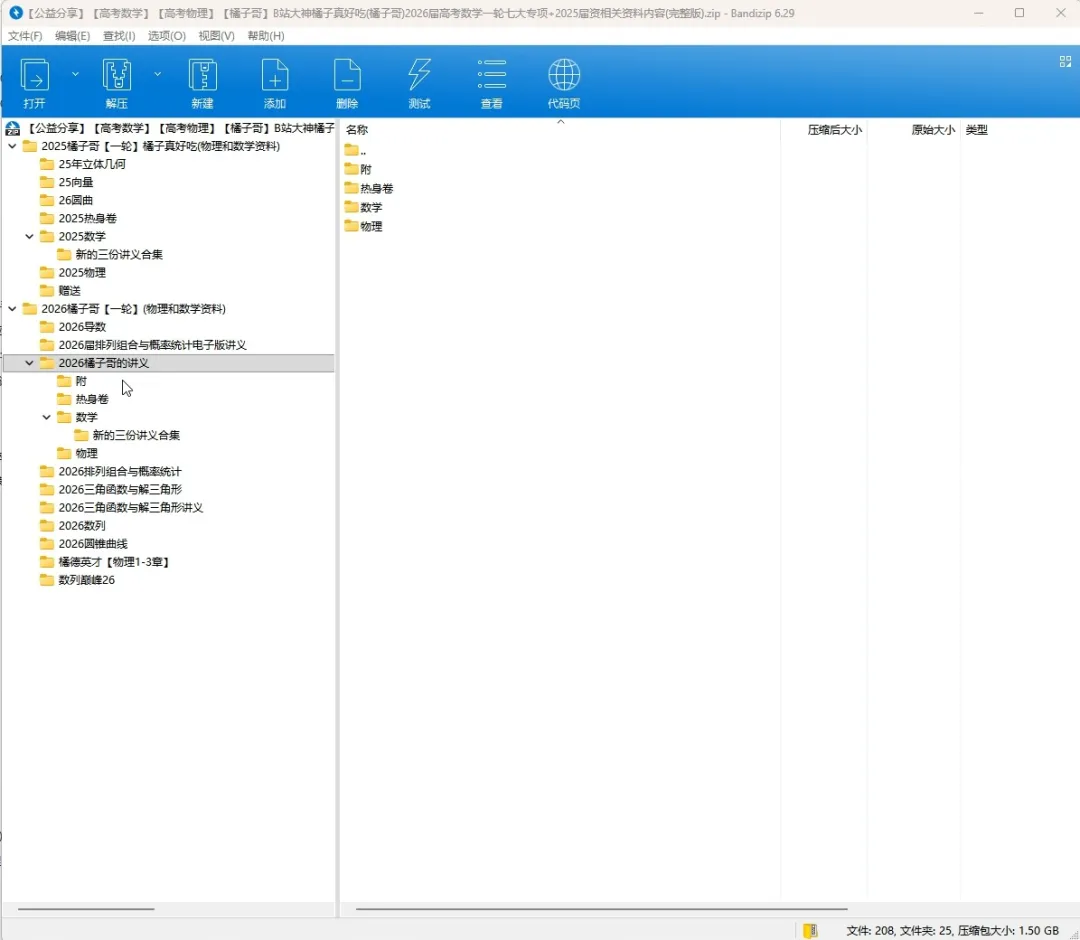Select the 橘德英才【物理1-3章】 folder
The height and width of the screenshot is (940, 1080).
105,562
